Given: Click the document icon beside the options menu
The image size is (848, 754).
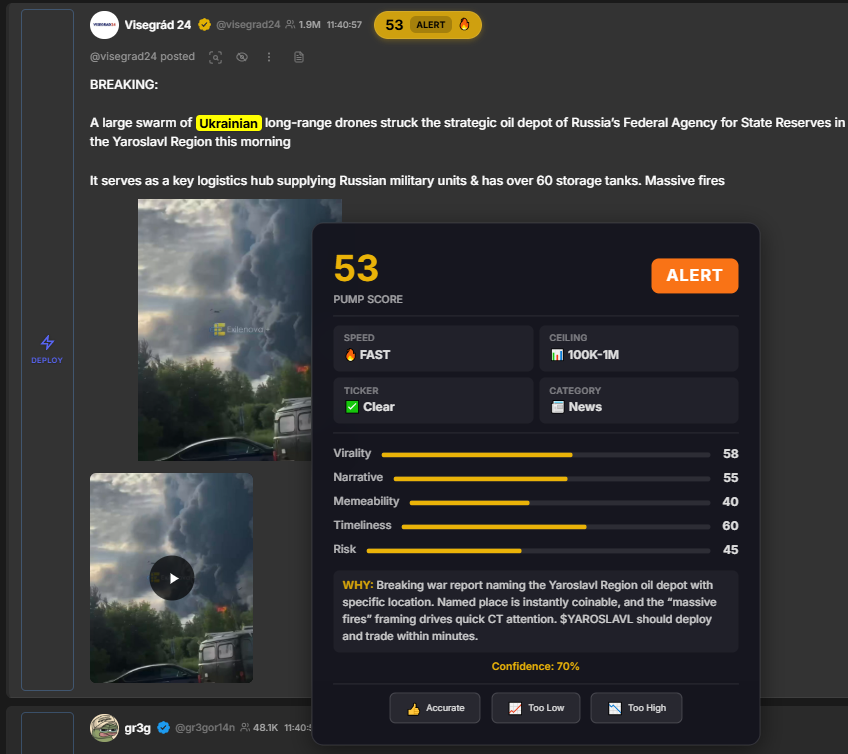Looking at the screenshot, I should (299, 57).
